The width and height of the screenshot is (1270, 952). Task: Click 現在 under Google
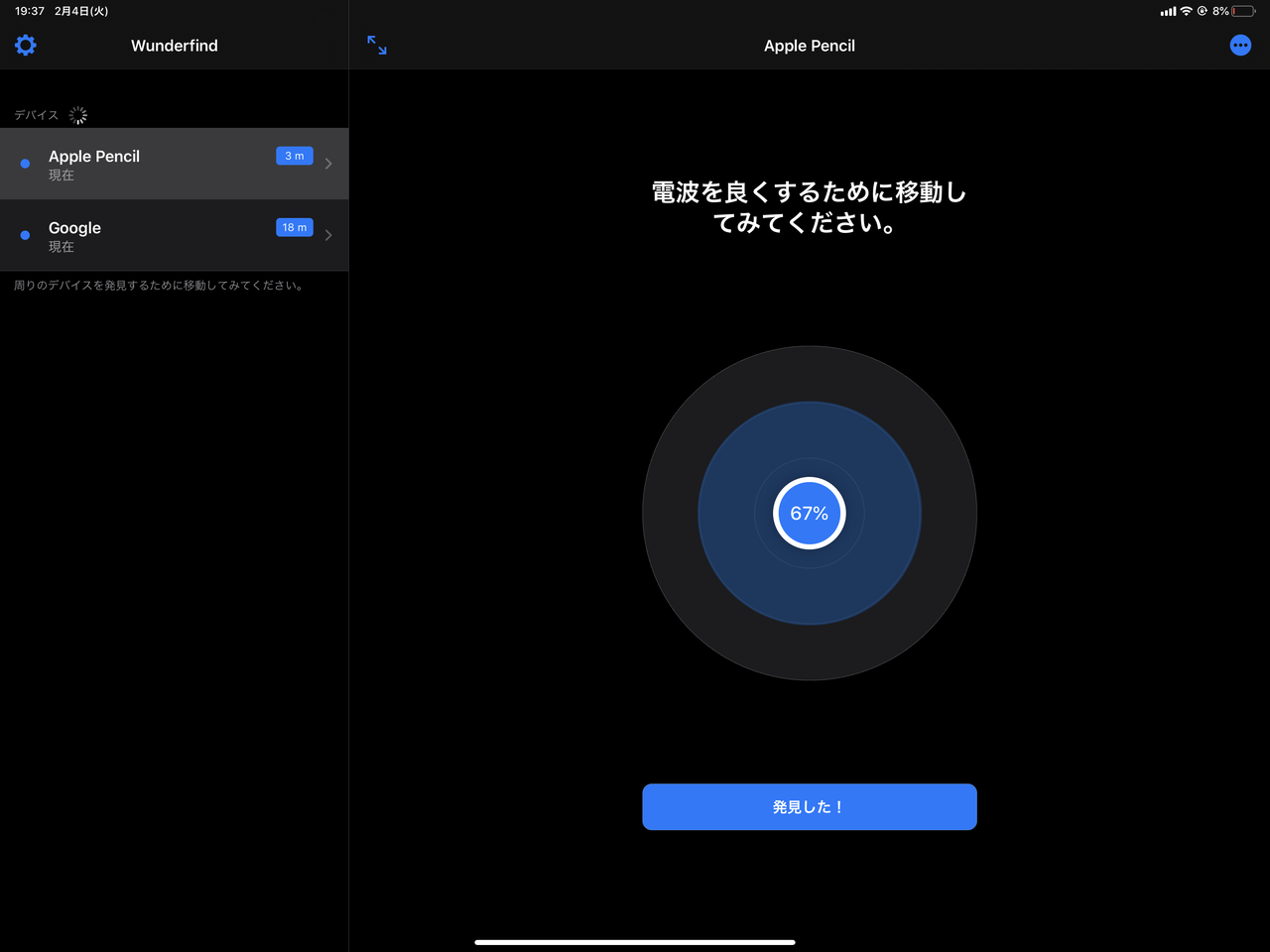(62, 247)
